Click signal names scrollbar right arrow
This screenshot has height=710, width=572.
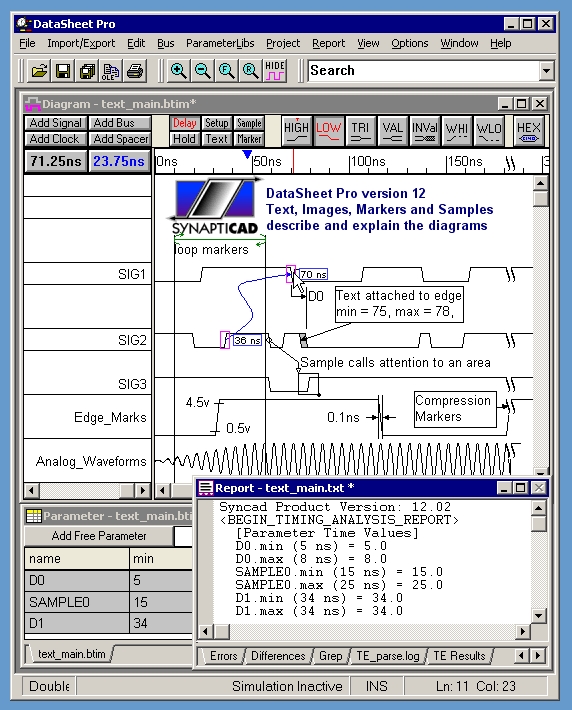point(143,490)
